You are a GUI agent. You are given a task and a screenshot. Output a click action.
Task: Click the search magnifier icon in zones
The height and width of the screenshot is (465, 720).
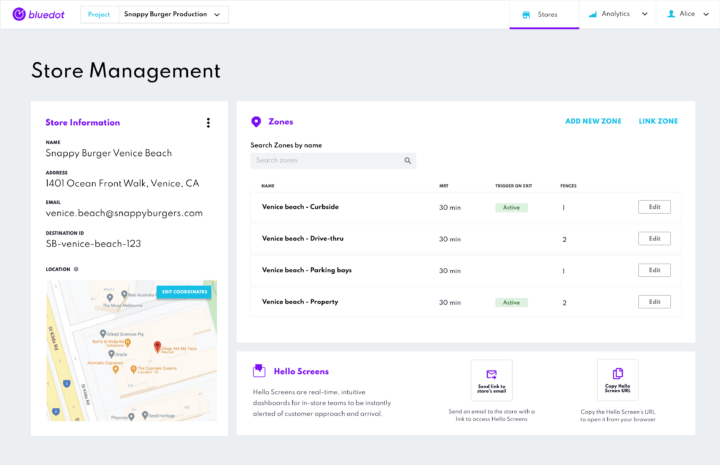pyautogui.click(x=407, y=161)
